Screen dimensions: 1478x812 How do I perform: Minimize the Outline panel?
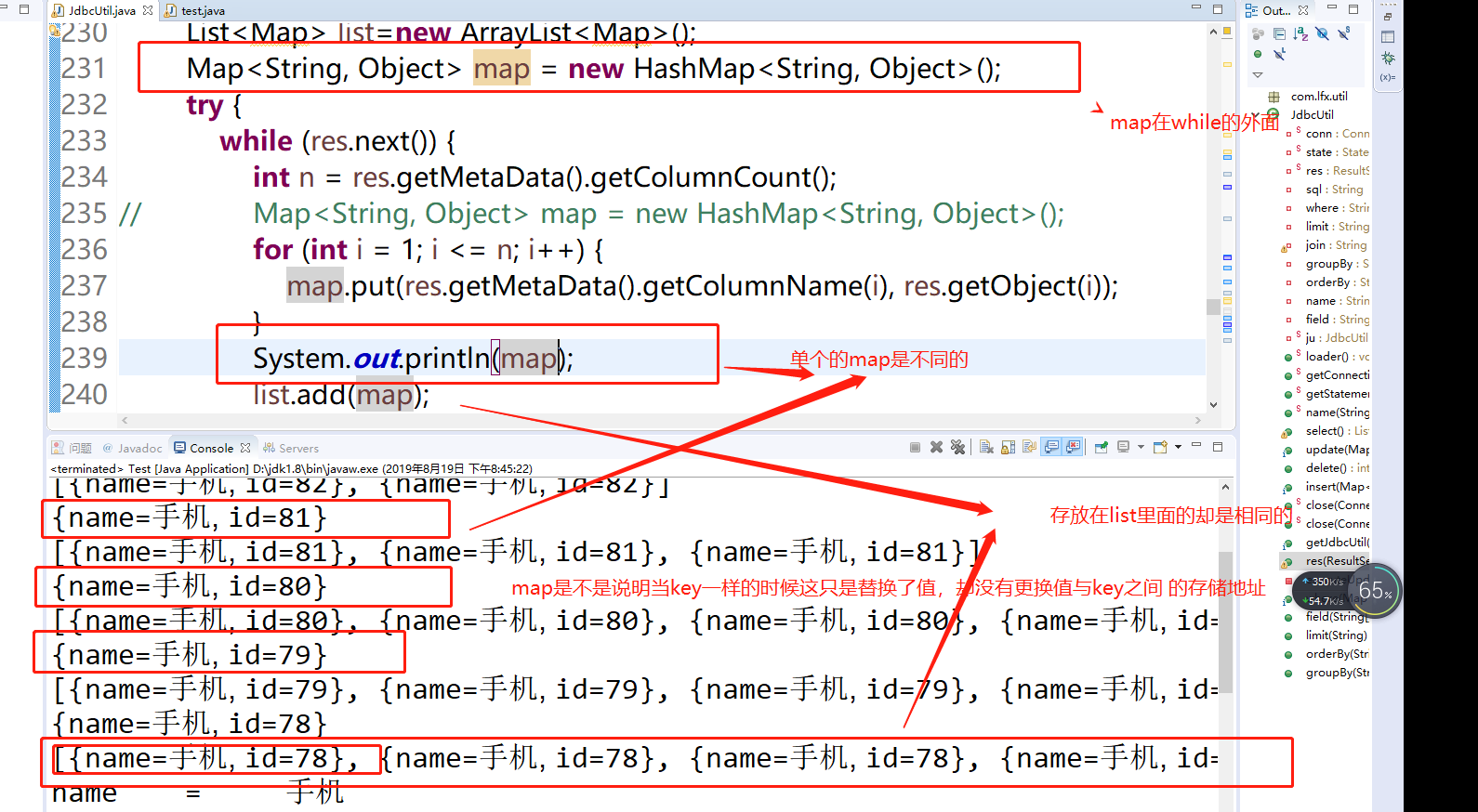(x=1332, y=8)
